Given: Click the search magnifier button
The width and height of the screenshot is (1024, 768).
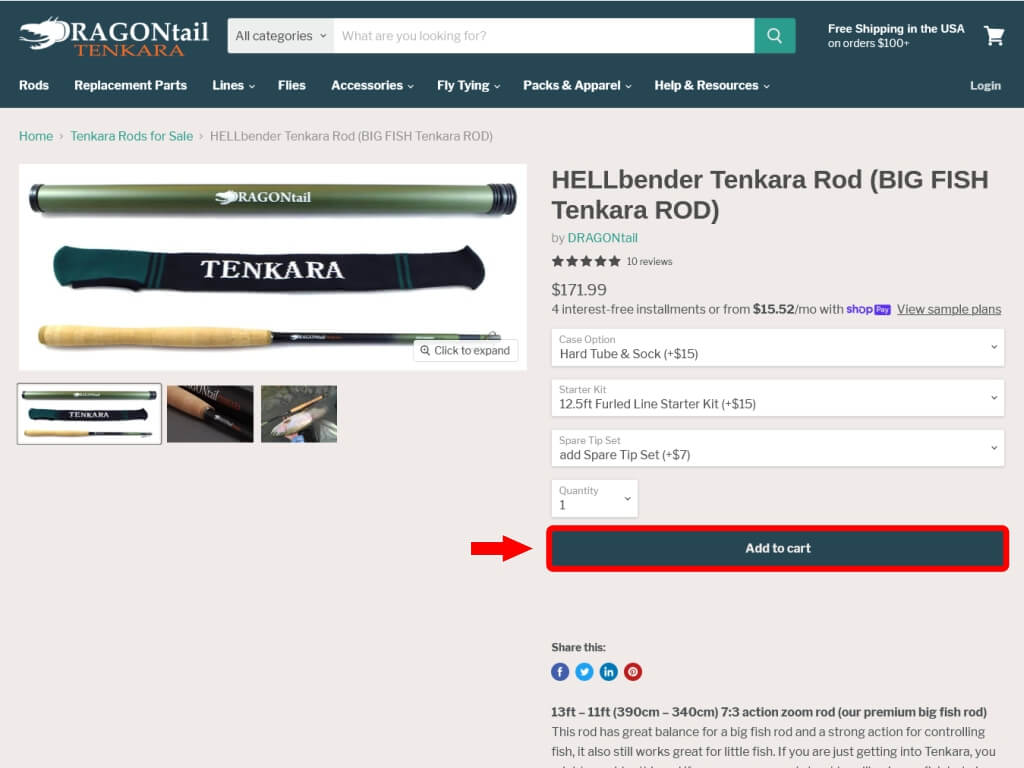Looking at the screenshot, I should pyautogui.click(x=775, y=36).
